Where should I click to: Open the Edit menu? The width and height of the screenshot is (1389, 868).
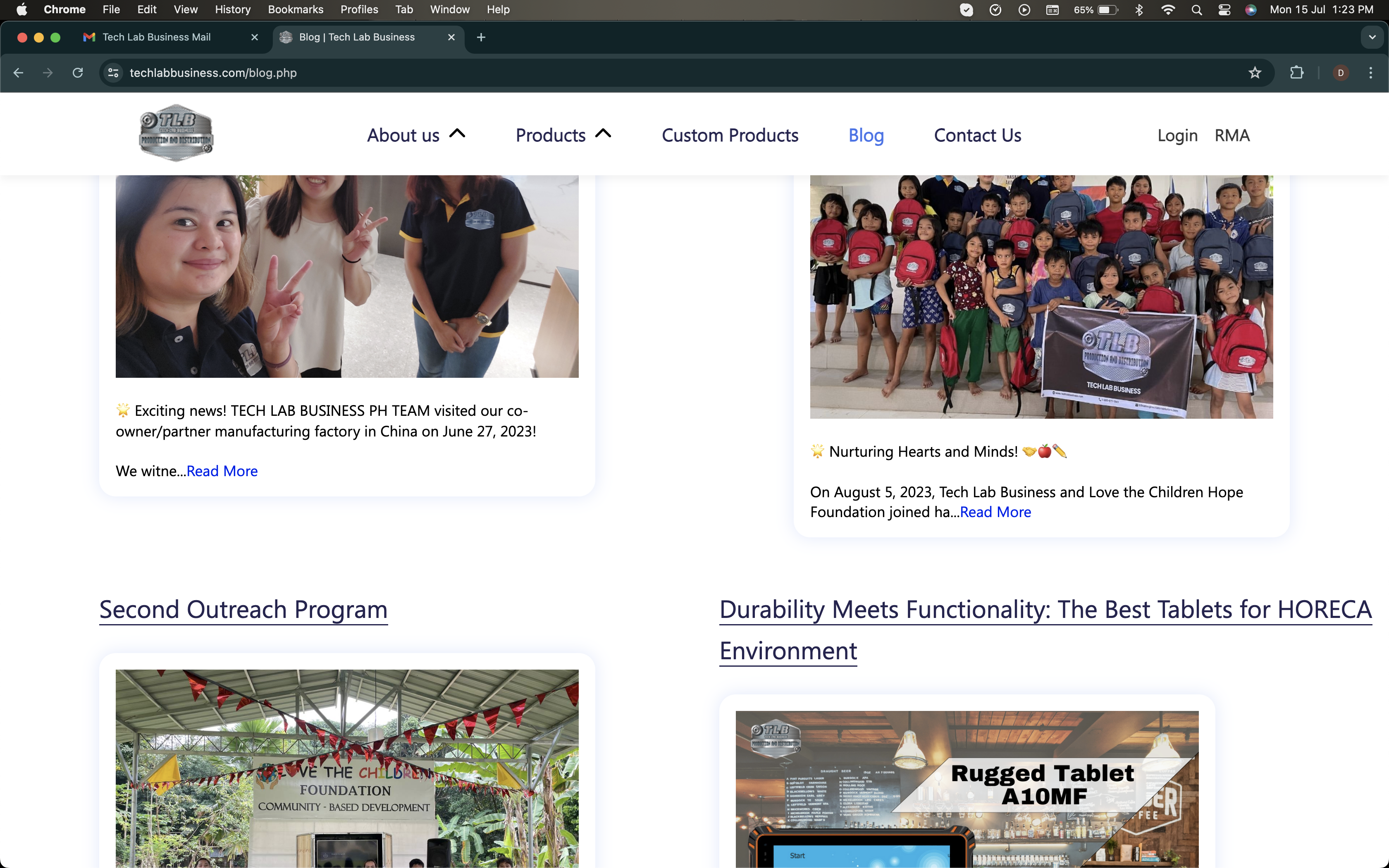[x=147, y=10]
